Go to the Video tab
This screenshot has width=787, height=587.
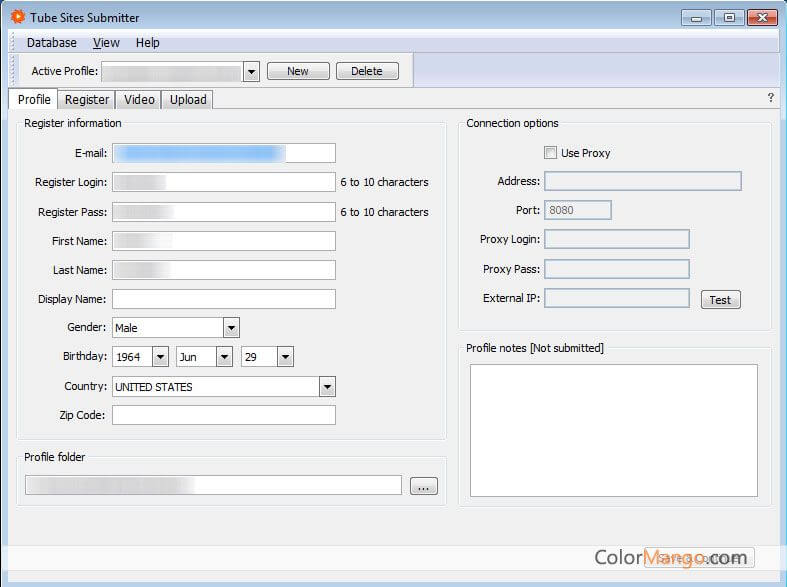(139, 100)
